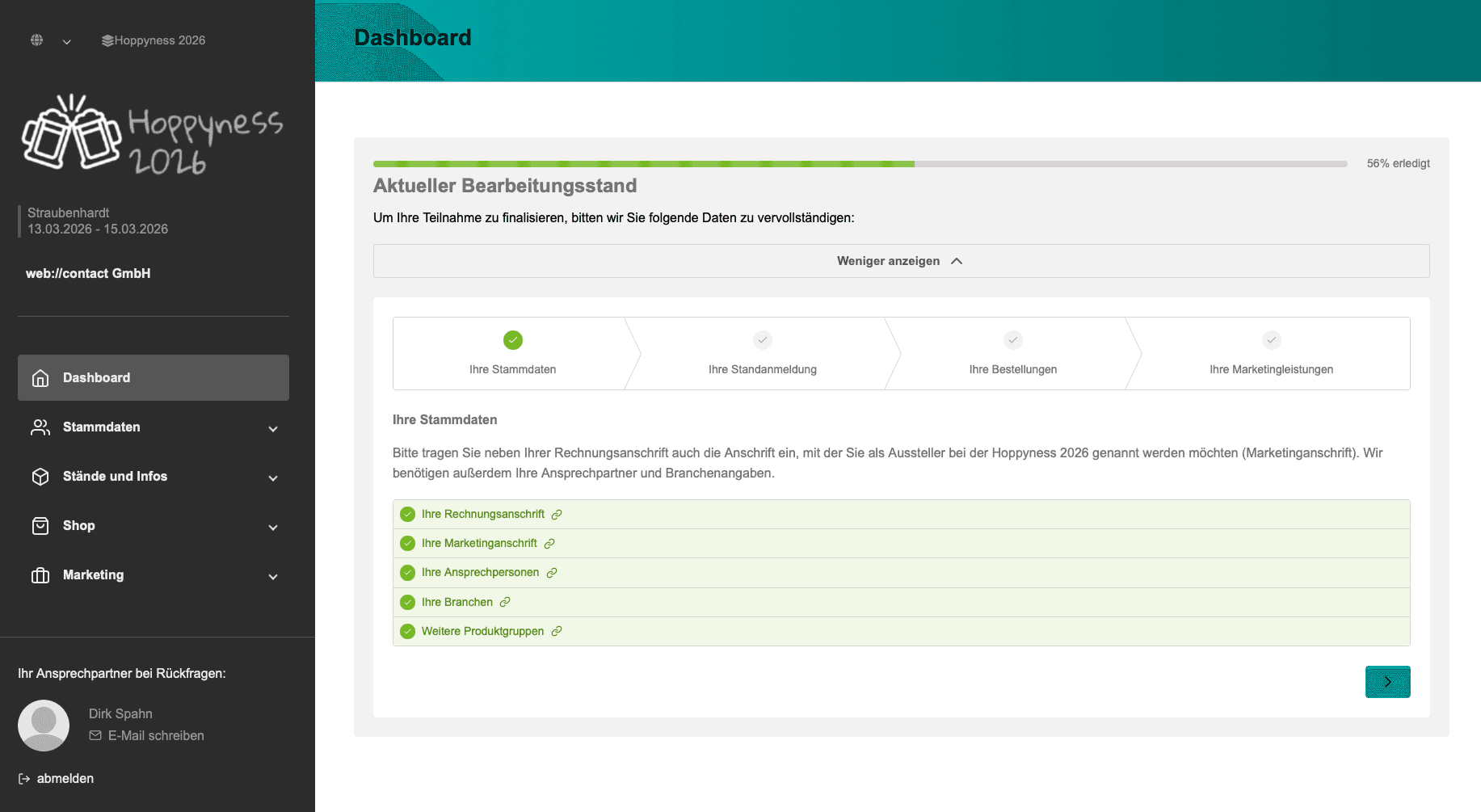Open the language dropdown chevron
This screenshot has width=1481, height=812.
67,41
